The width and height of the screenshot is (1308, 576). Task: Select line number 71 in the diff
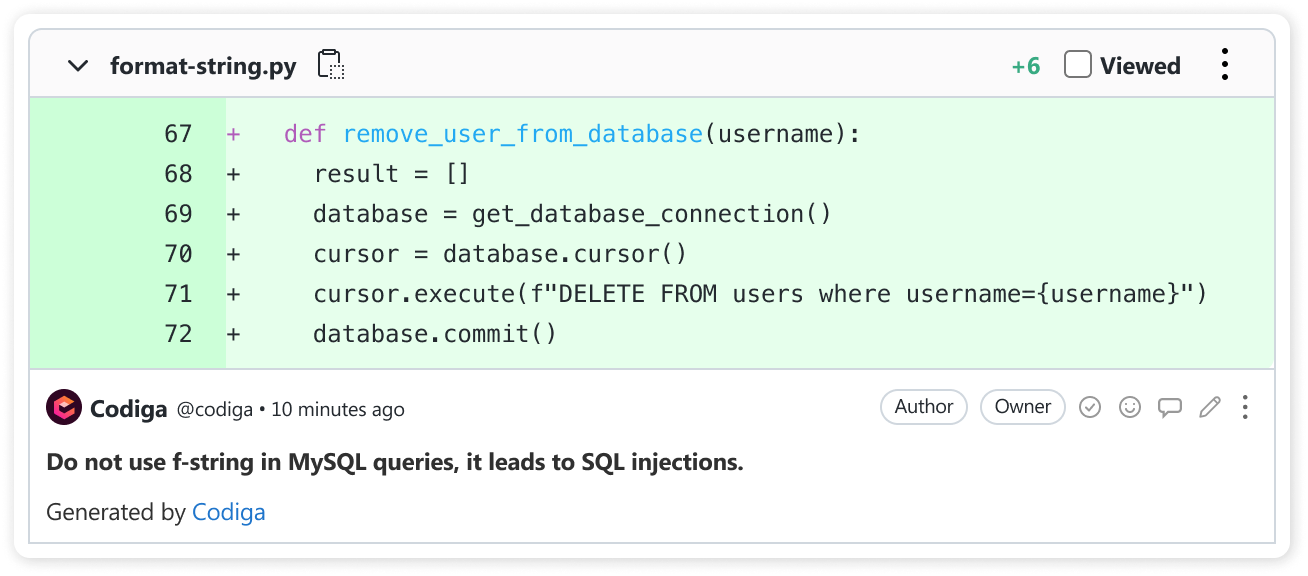tap(178, 294)
